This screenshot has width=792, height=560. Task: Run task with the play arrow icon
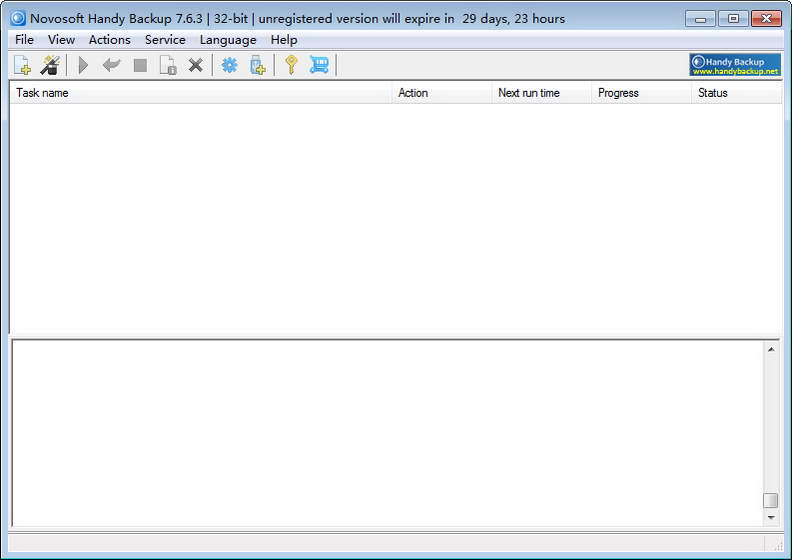click(x=83, y=65)
